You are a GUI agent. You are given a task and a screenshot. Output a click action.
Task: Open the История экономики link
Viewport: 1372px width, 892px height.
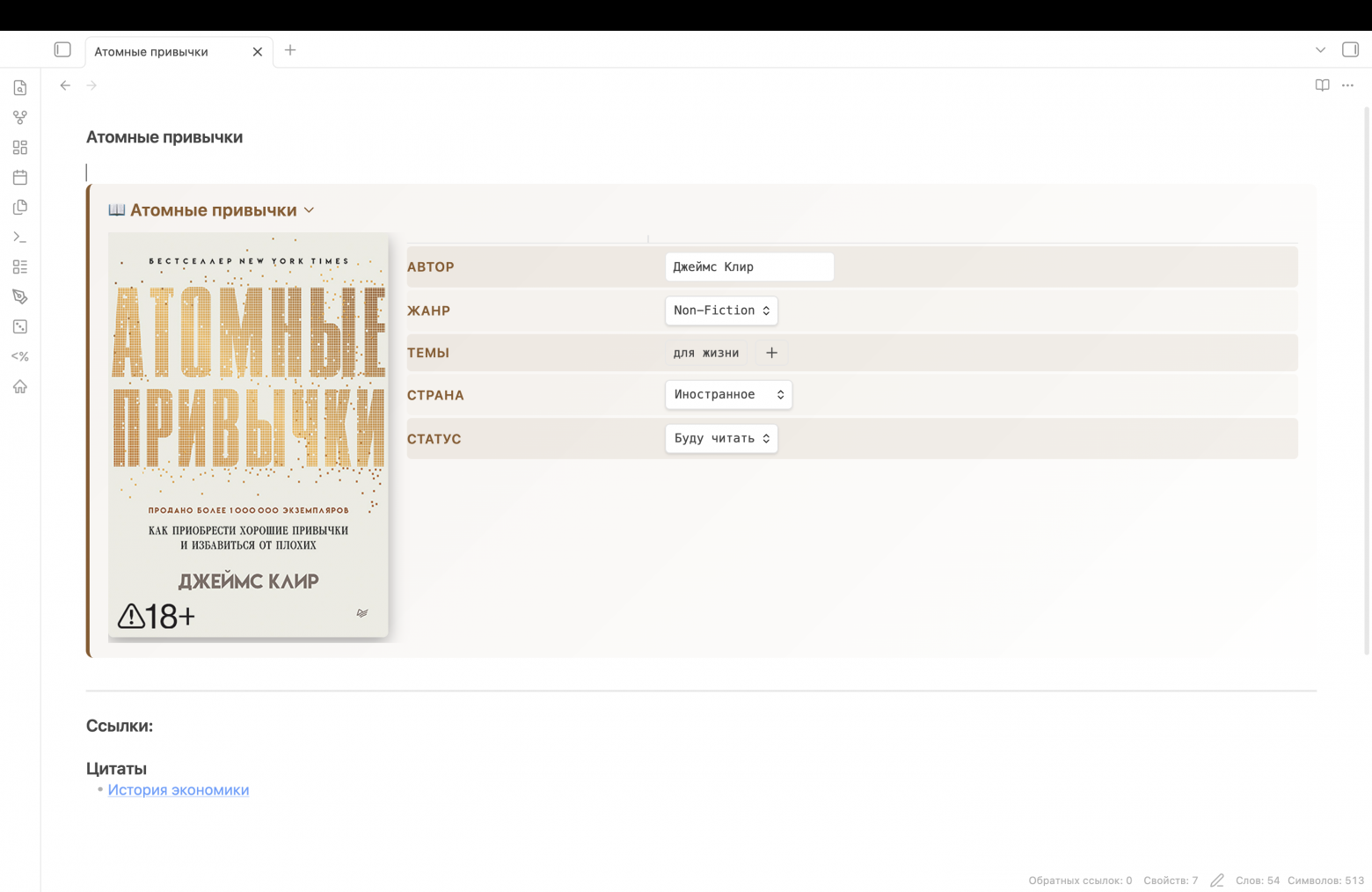click(179, 790)
